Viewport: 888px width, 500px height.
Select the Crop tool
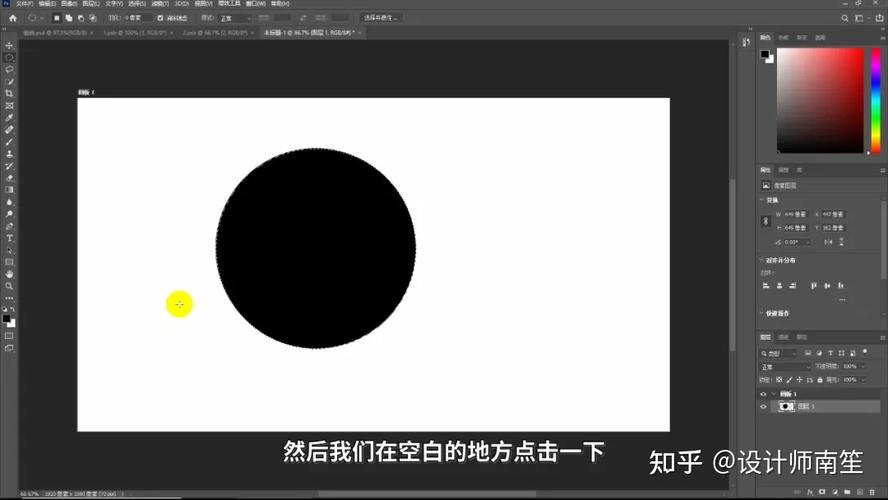[9, 93]
